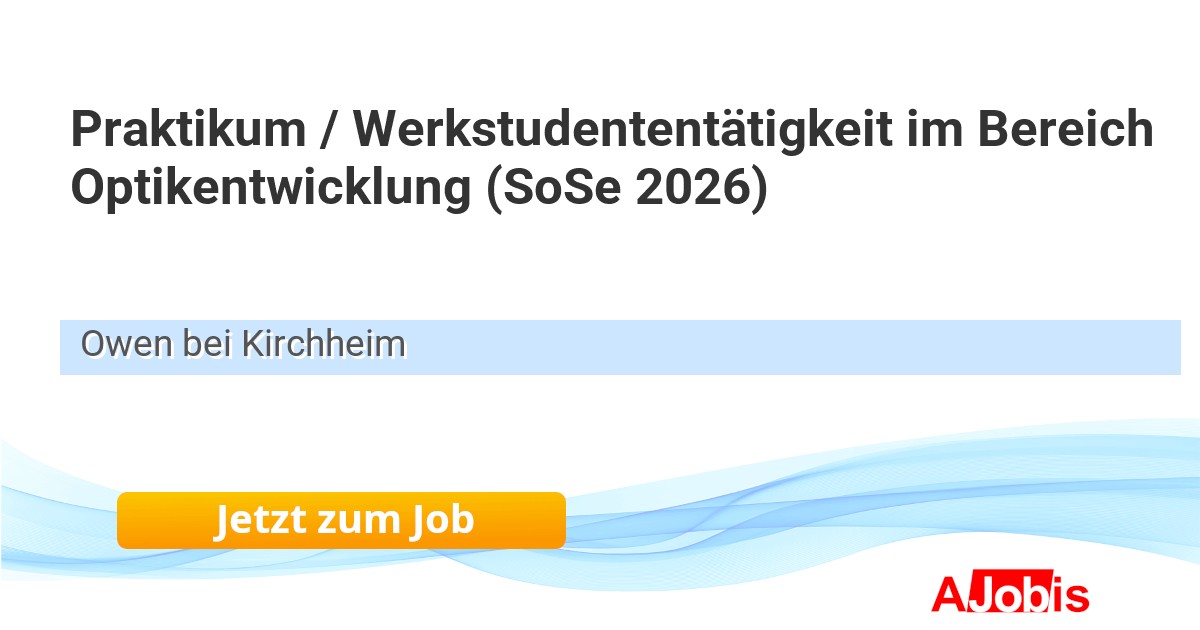The height and width of the screenshot is (630, 1200).
Task: Click the light blue location bar
Action: (620, 347)
